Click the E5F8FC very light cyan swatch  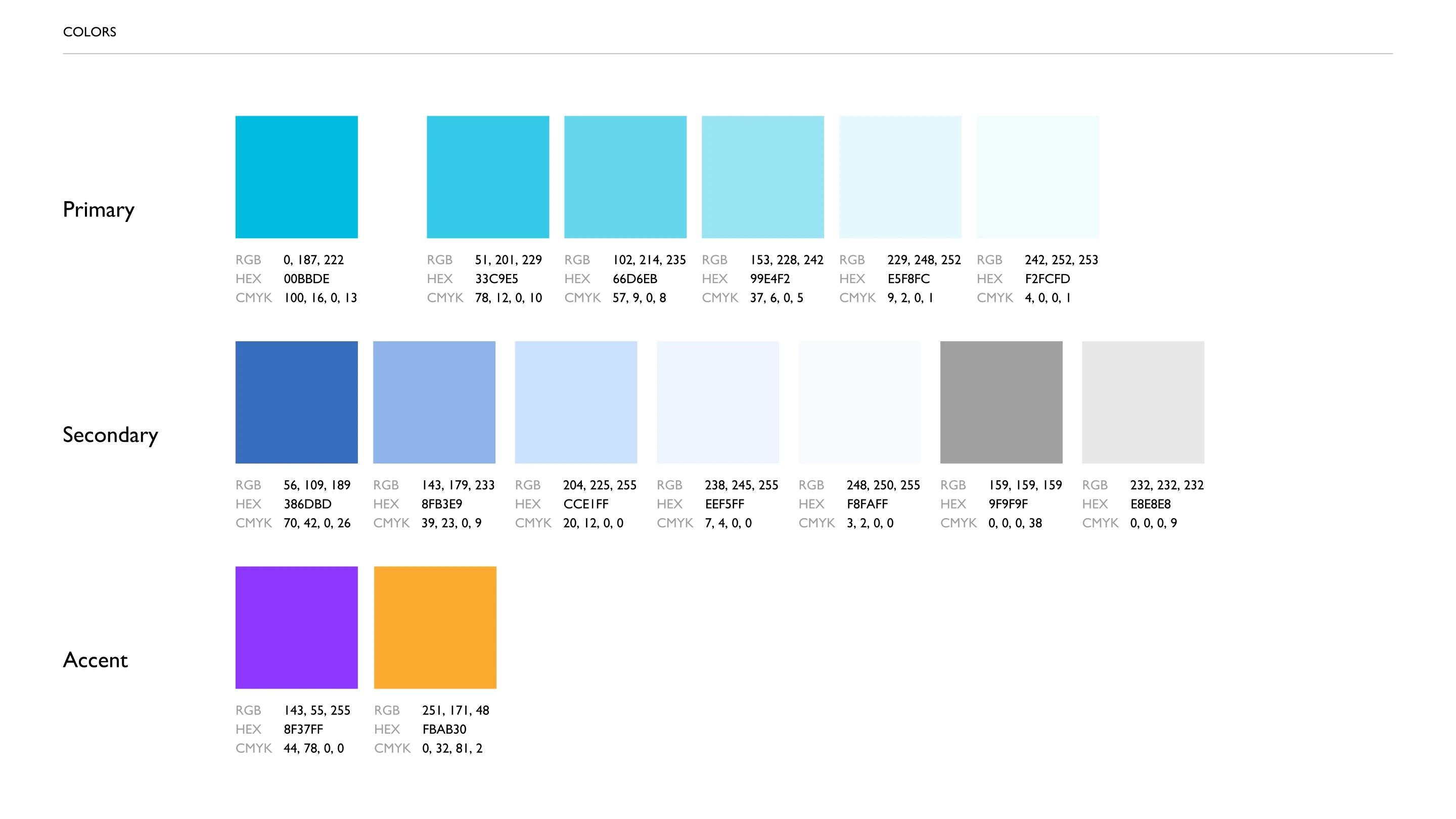[900, 177]
